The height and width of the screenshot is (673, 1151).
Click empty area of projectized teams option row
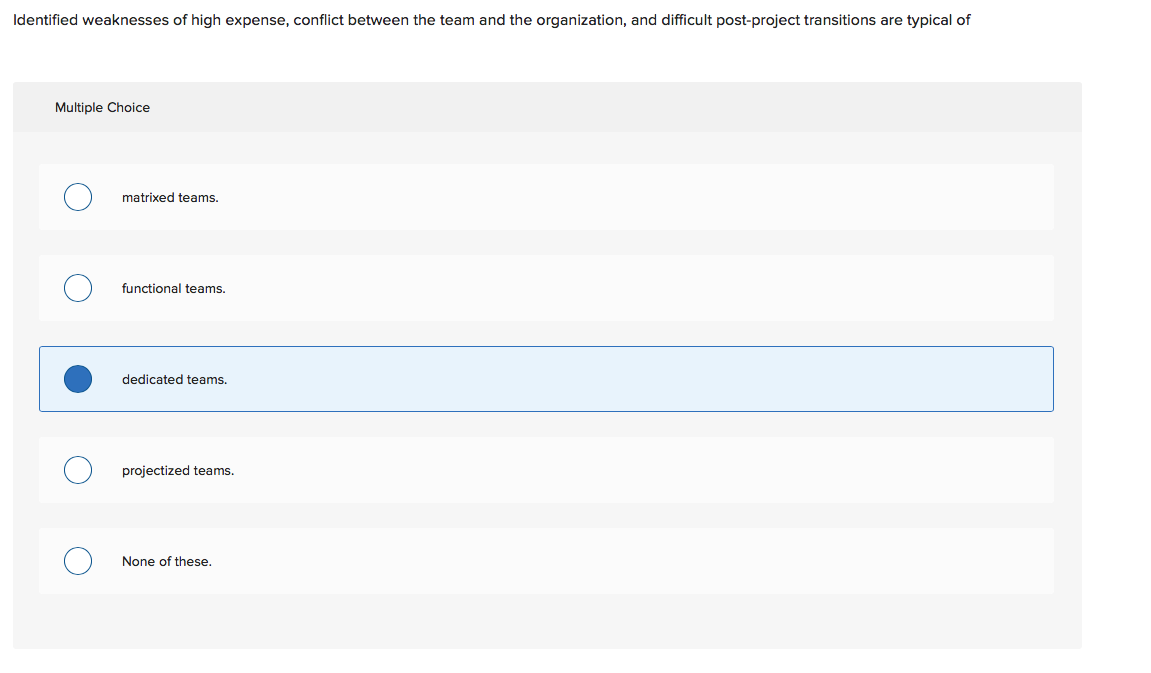pos(640,471)
